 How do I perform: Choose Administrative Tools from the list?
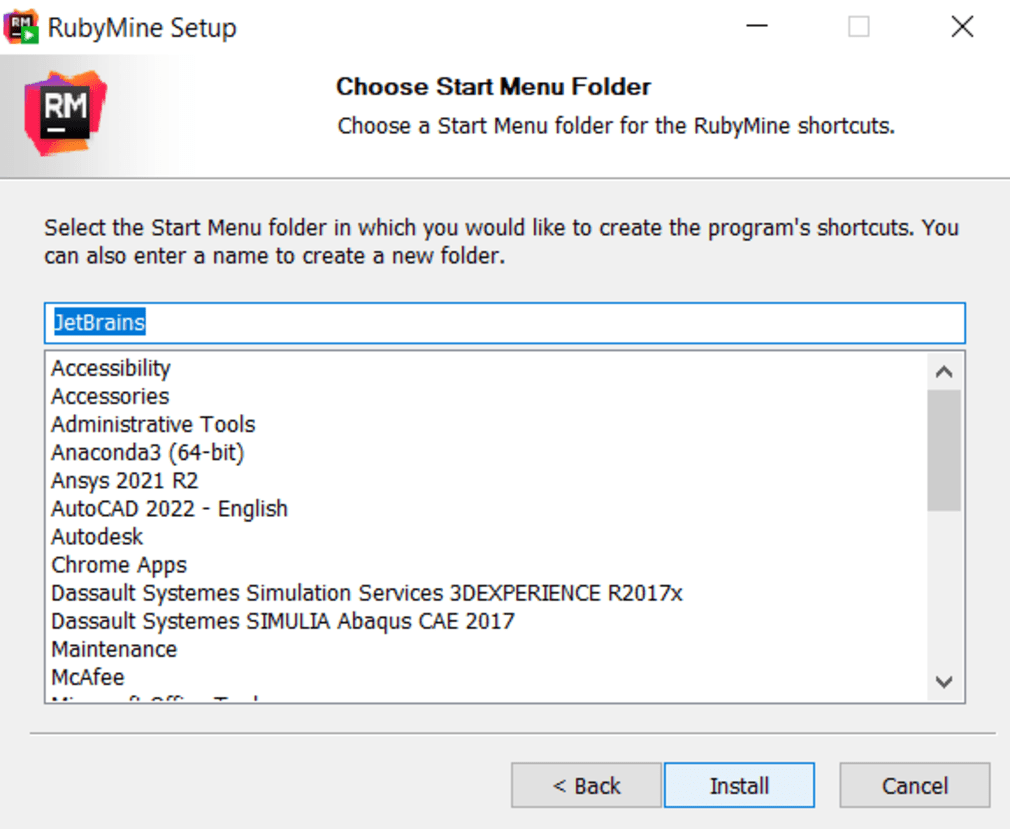pos(153,424)
